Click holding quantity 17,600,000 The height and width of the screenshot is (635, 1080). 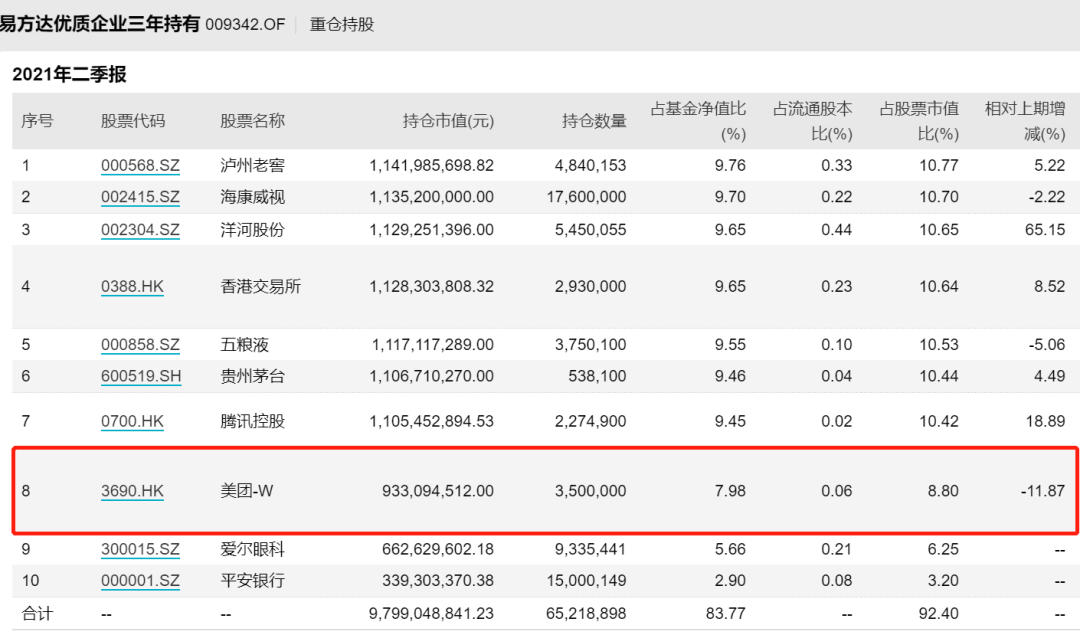click(587, 197)
